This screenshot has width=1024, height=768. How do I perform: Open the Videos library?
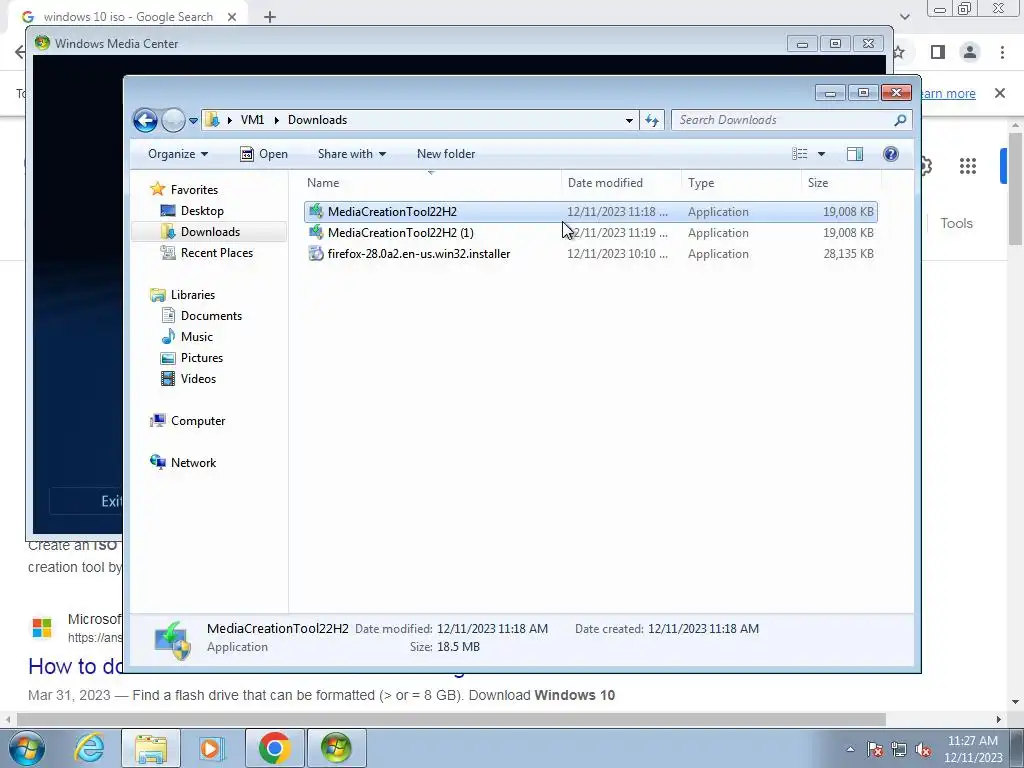tap(198, 379)
